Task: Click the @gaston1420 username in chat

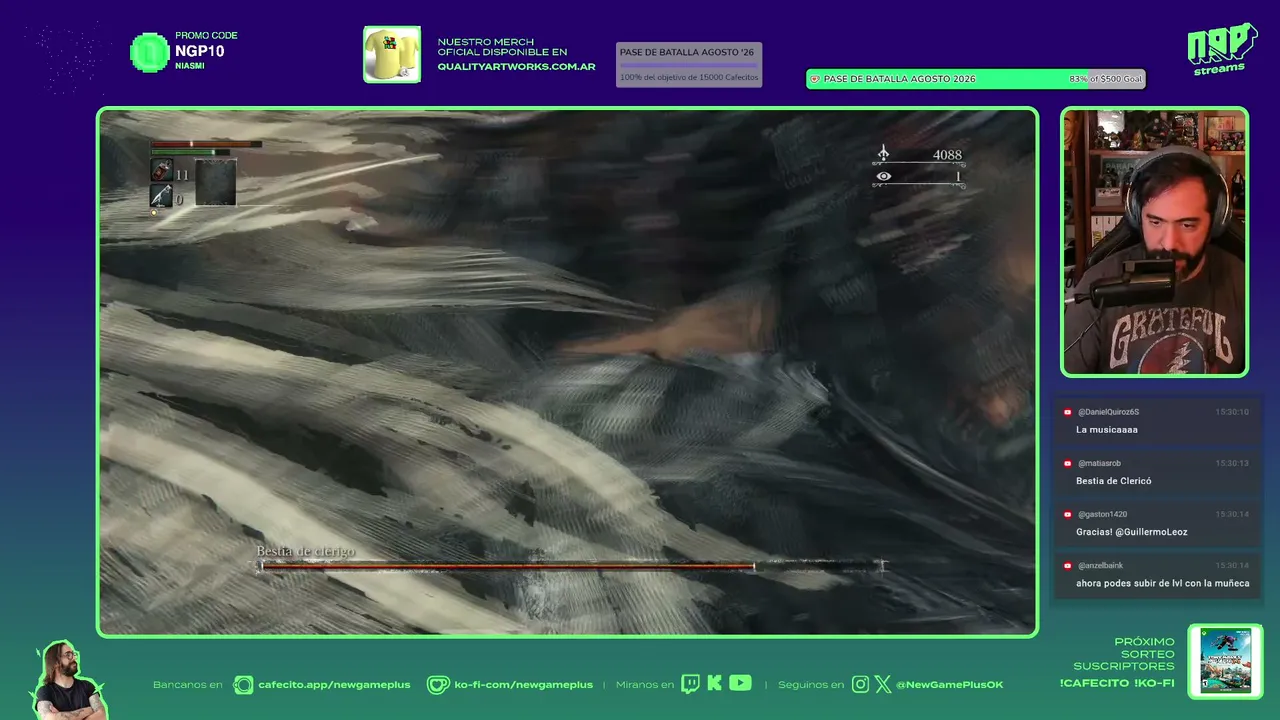Action: pyautogui.click(x=1102, y=514)
